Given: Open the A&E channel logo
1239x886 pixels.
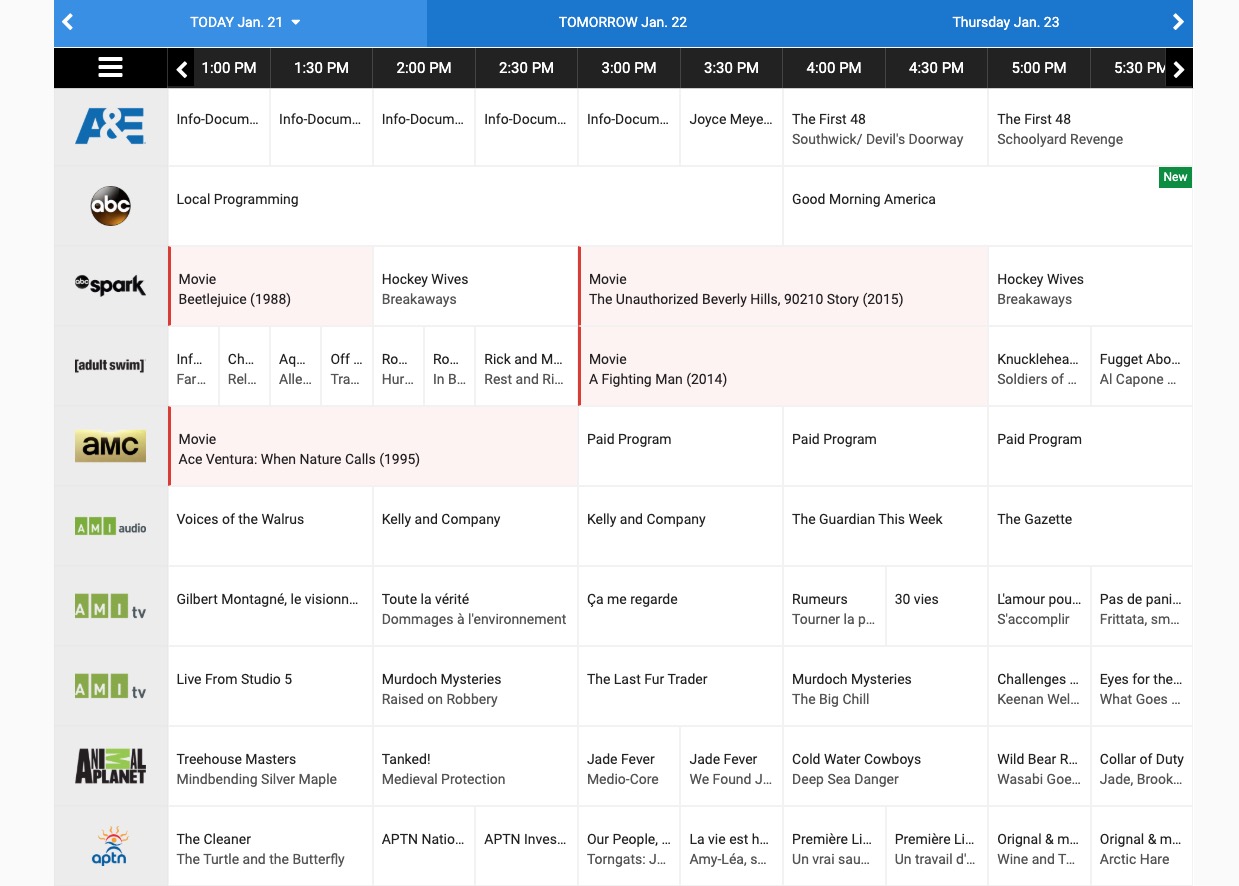Looking at the screenshot, I should (110, 126).
